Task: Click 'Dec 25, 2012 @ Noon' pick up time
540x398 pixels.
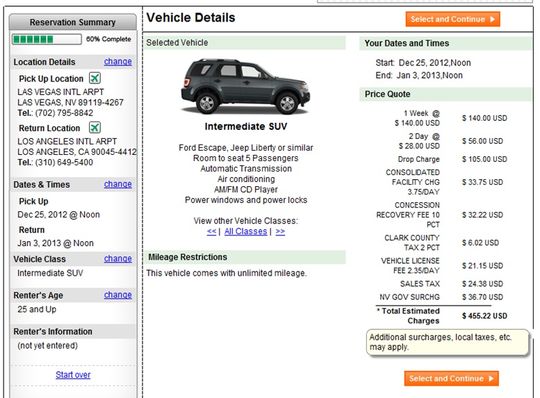Action: (x=59, y=214)
